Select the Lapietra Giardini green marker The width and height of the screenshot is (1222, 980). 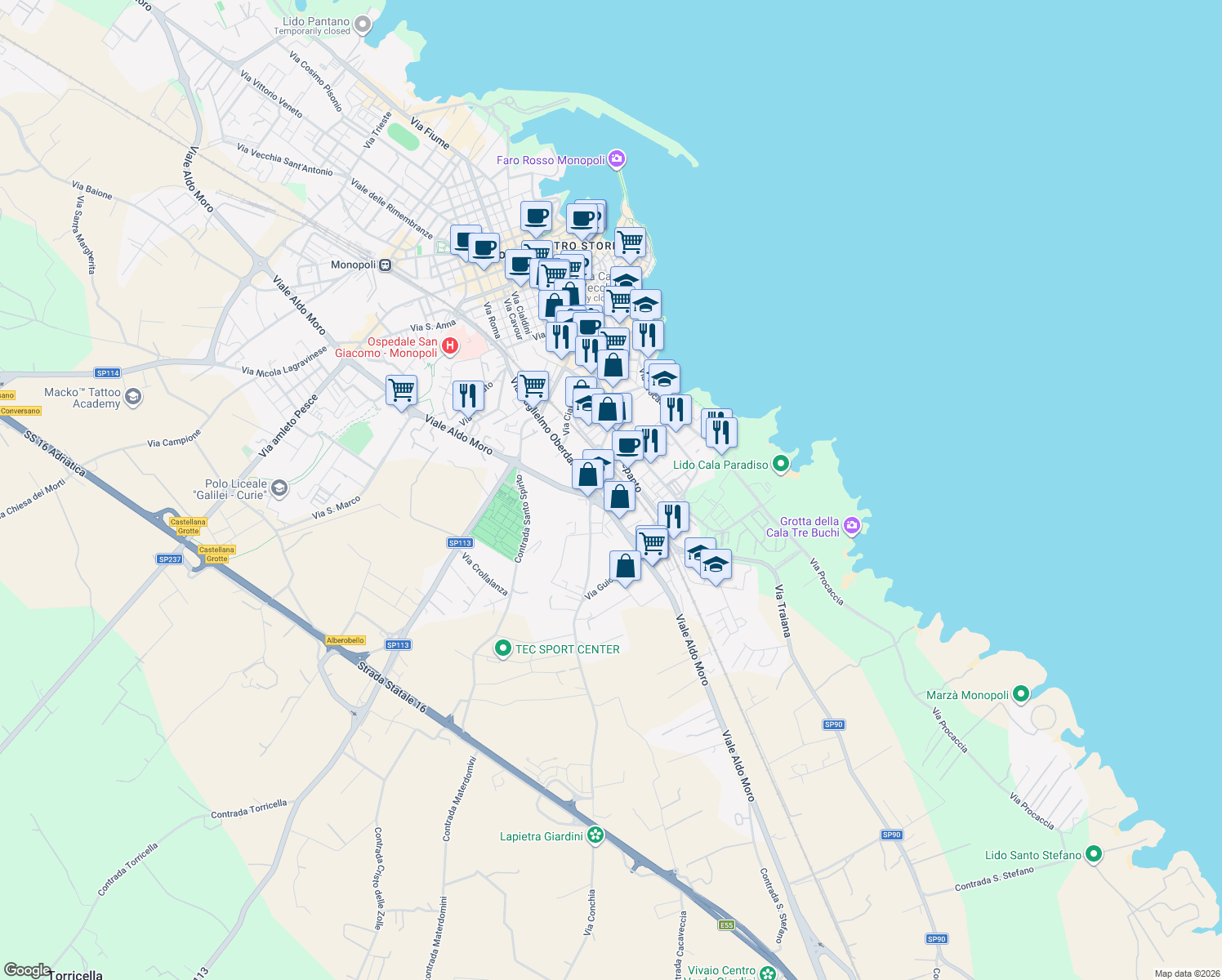(x=595, y=835)
